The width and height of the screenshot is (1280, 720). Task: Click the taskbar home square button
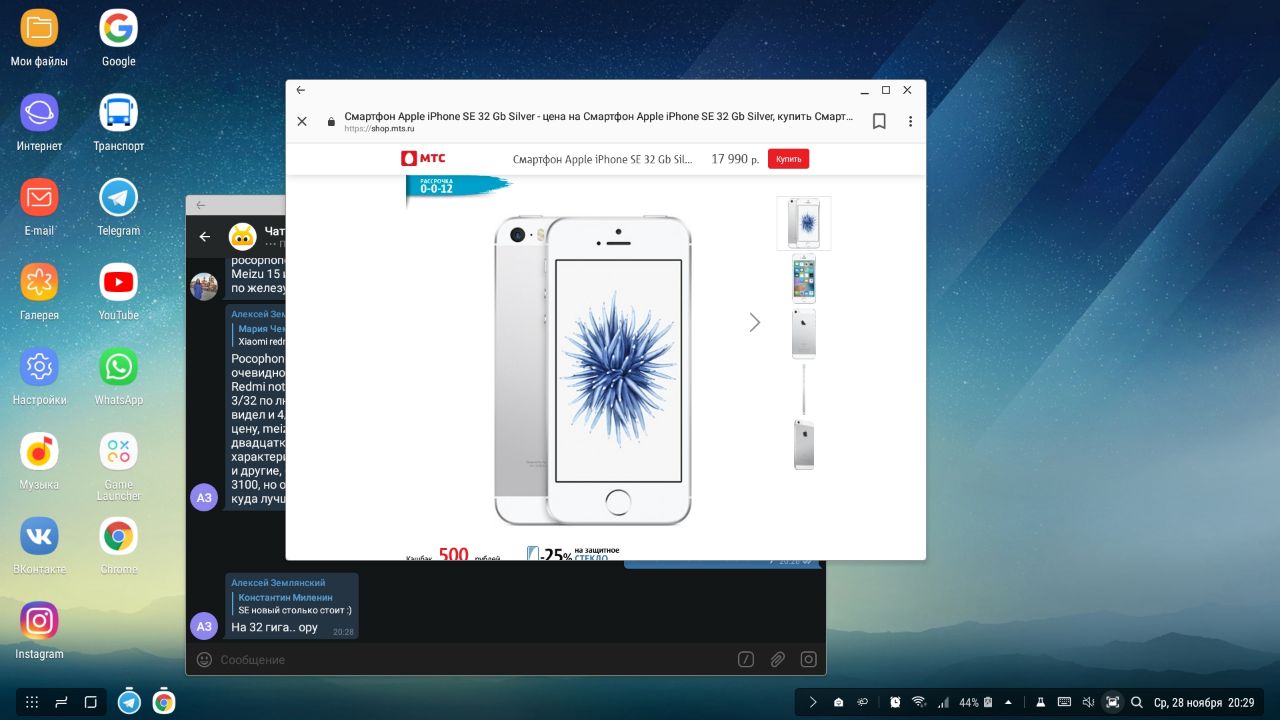(90, 702)
